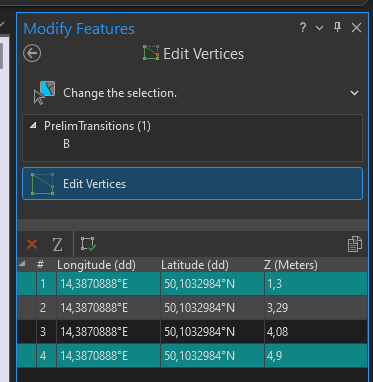Open the pane options chevron menu
373x382 pixels.
pyautogui.click(x=319, y=28)
